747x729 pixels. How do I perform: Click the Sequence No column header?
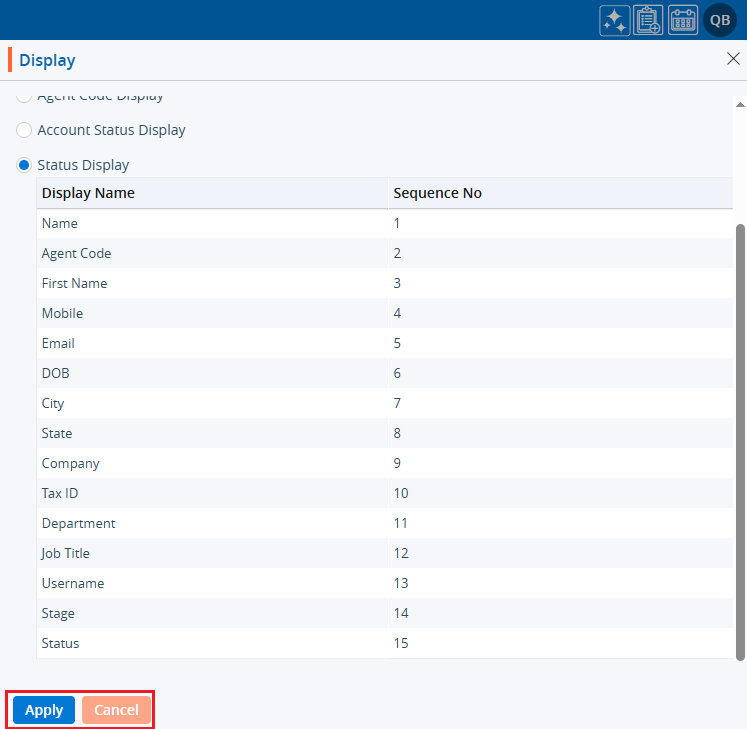tap(437, 193)
